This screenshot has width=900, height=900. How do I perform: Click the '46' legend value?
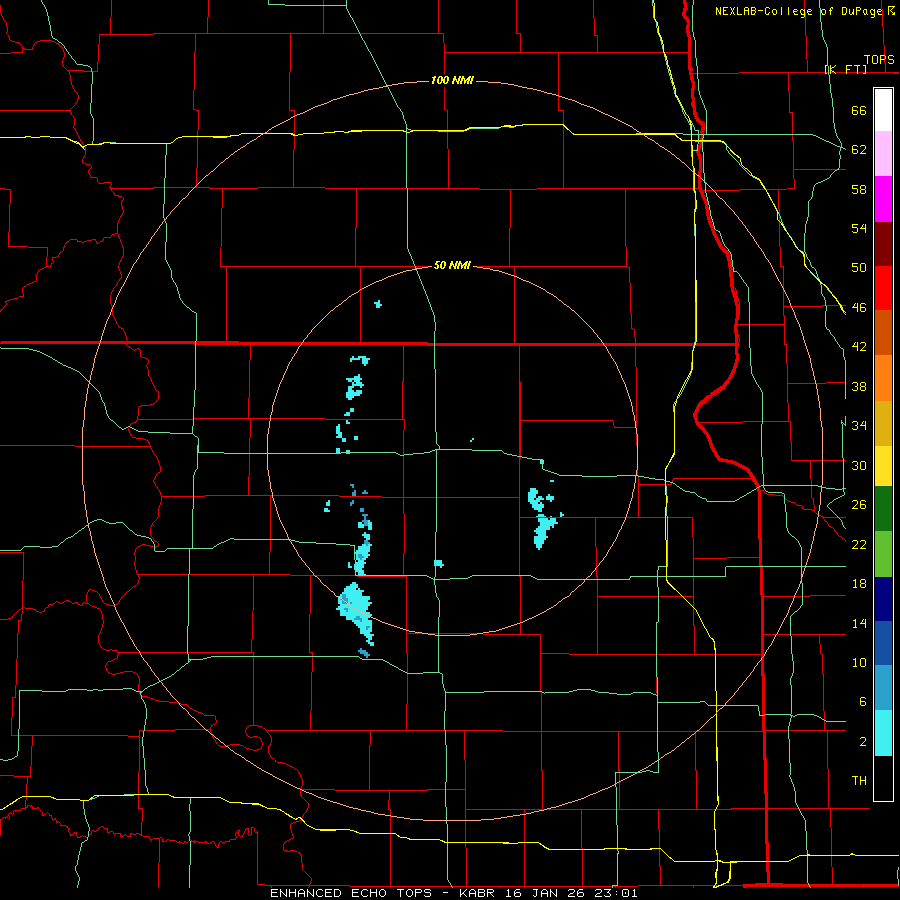[859, 308]
